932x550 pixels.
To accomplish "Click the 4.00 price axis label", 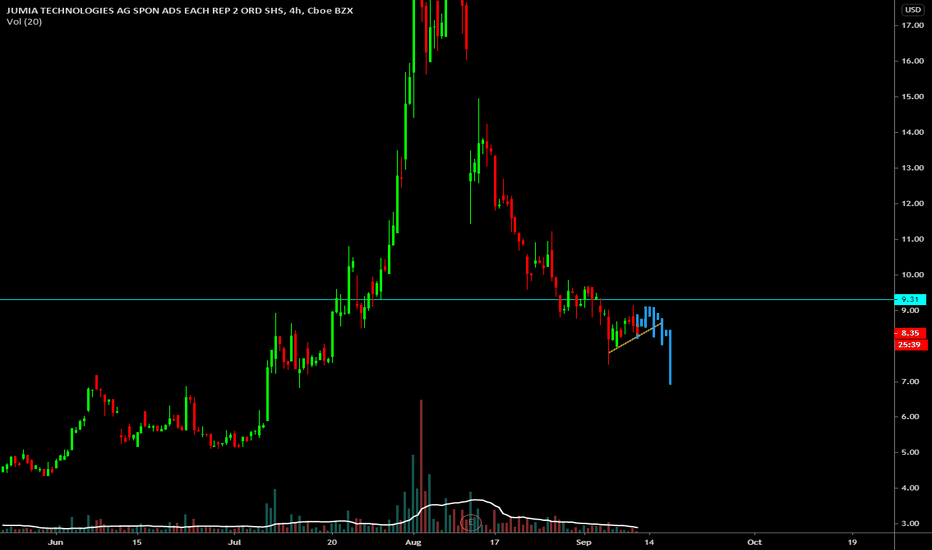I will pyautogui.click(x=910, y=488).
